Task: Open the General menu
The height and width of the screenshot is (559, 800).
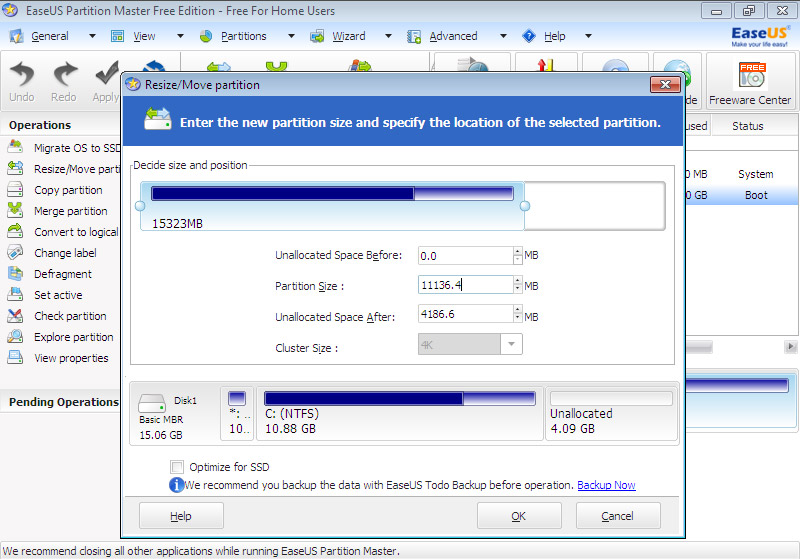Action: point(49,36)
